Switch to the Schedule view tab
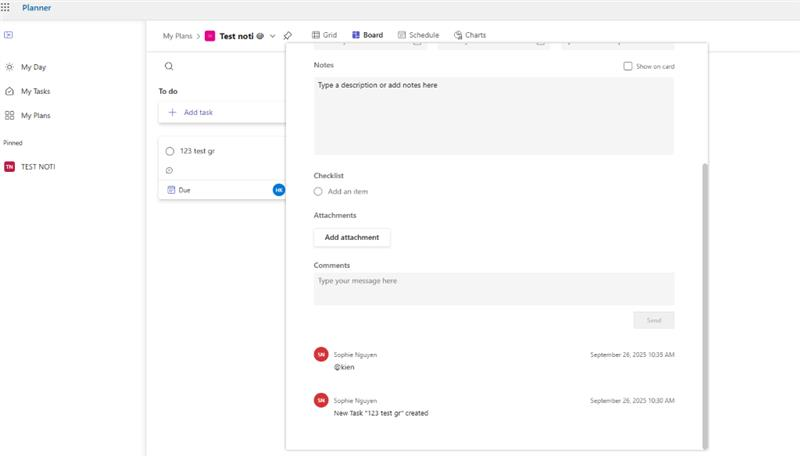The image size is (800, 456). 418,35
